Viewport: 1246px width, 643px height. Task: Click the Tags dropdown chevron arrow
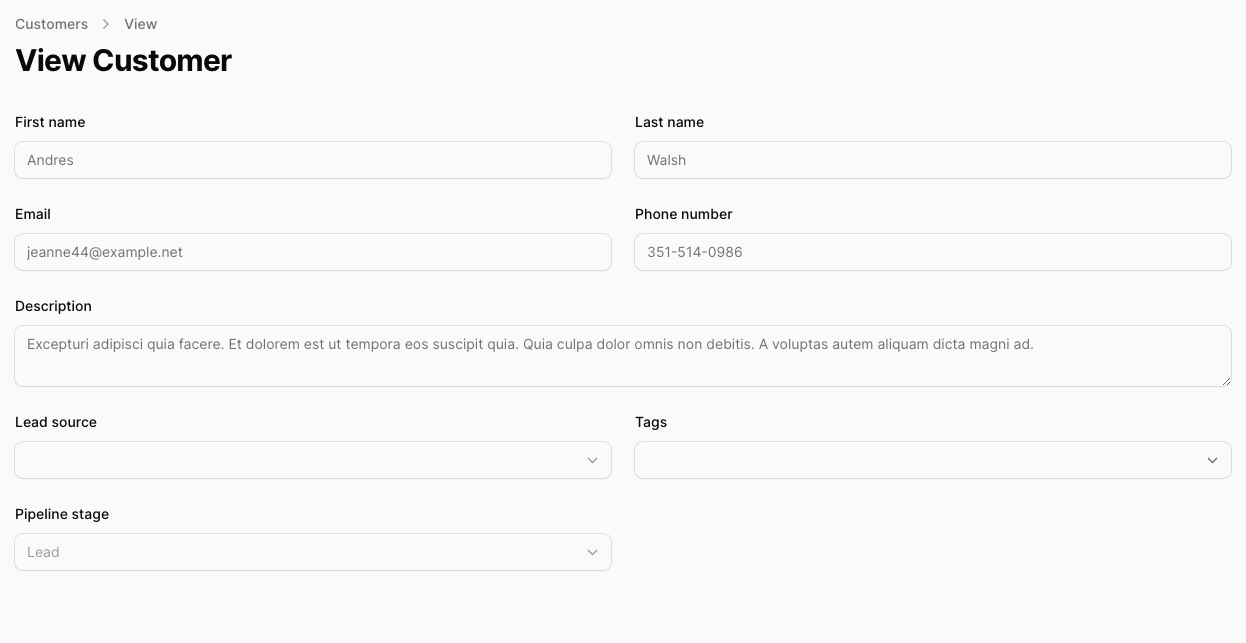(1212, 460)
